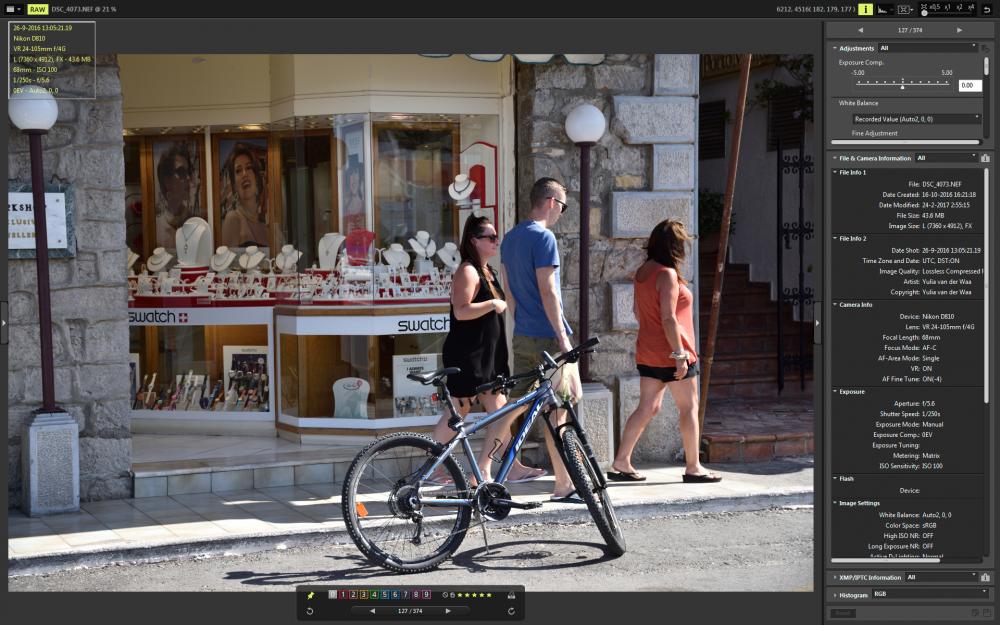Image resolution: width=1000 pixels, height=625 pixels.
Task: Toggle the yellow image info overlay button
Action: tap(865, 9)
